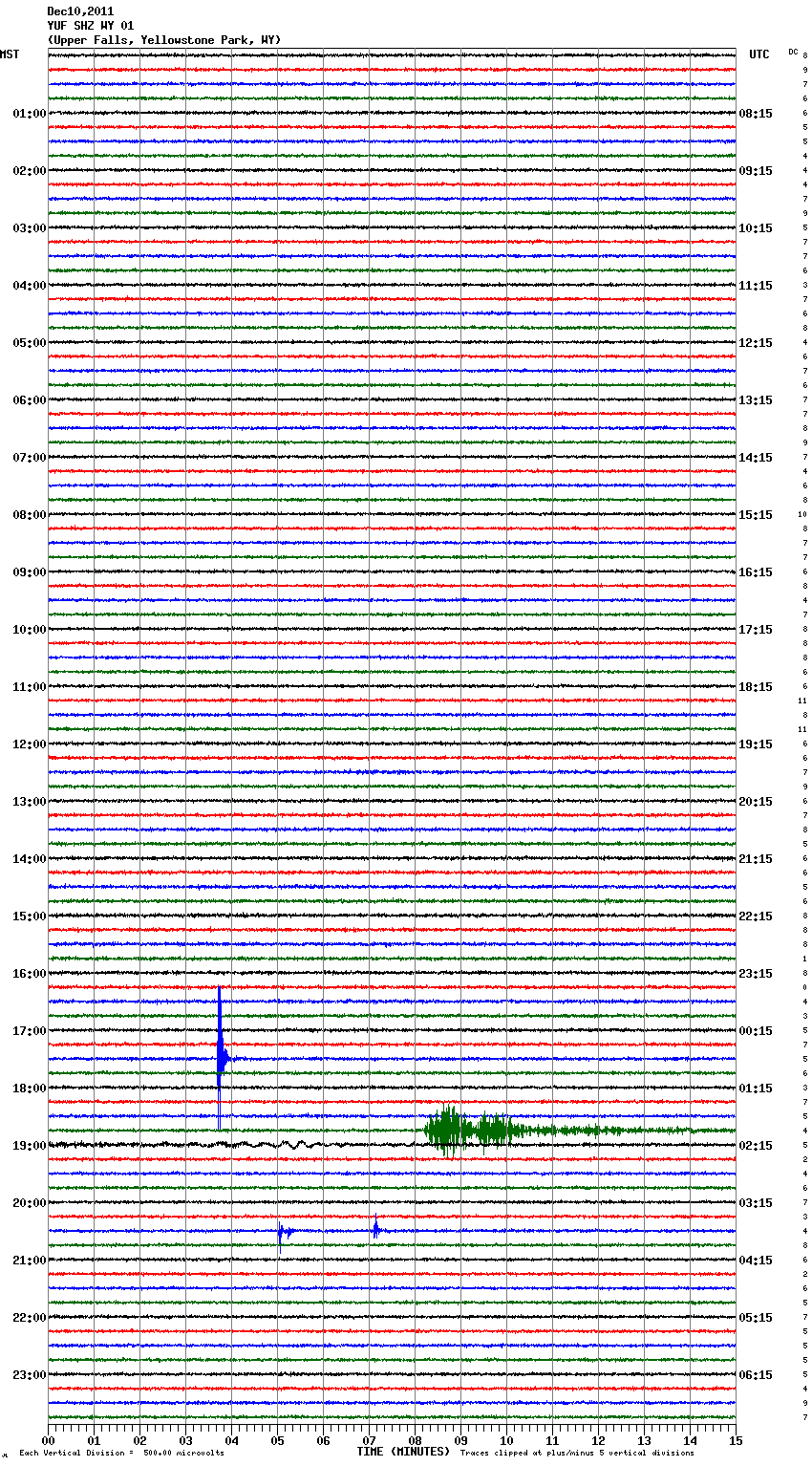Click the 23:00 MST row label
Image resolution: width=812 pixels, height=1466 pixels.
point(29,1375)
